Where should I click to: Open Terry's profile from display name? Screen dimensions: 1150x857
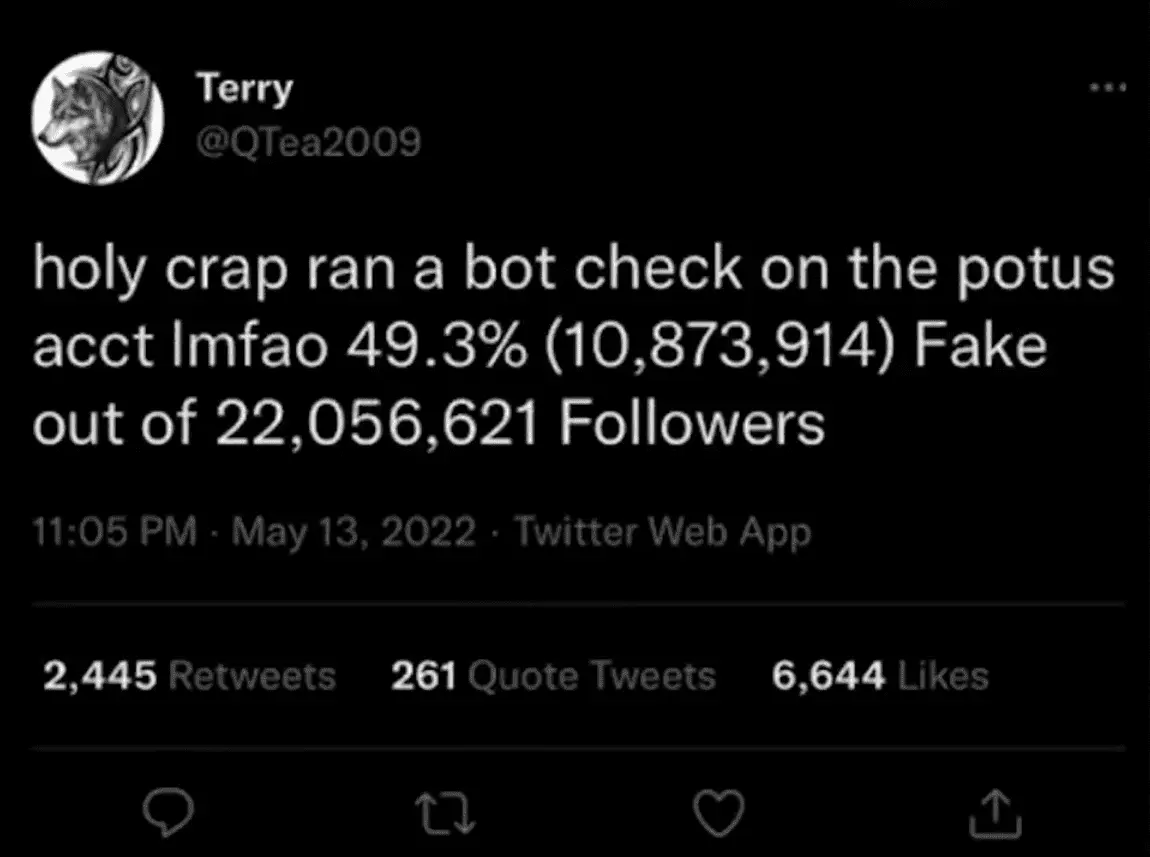(x=244, y=88)
